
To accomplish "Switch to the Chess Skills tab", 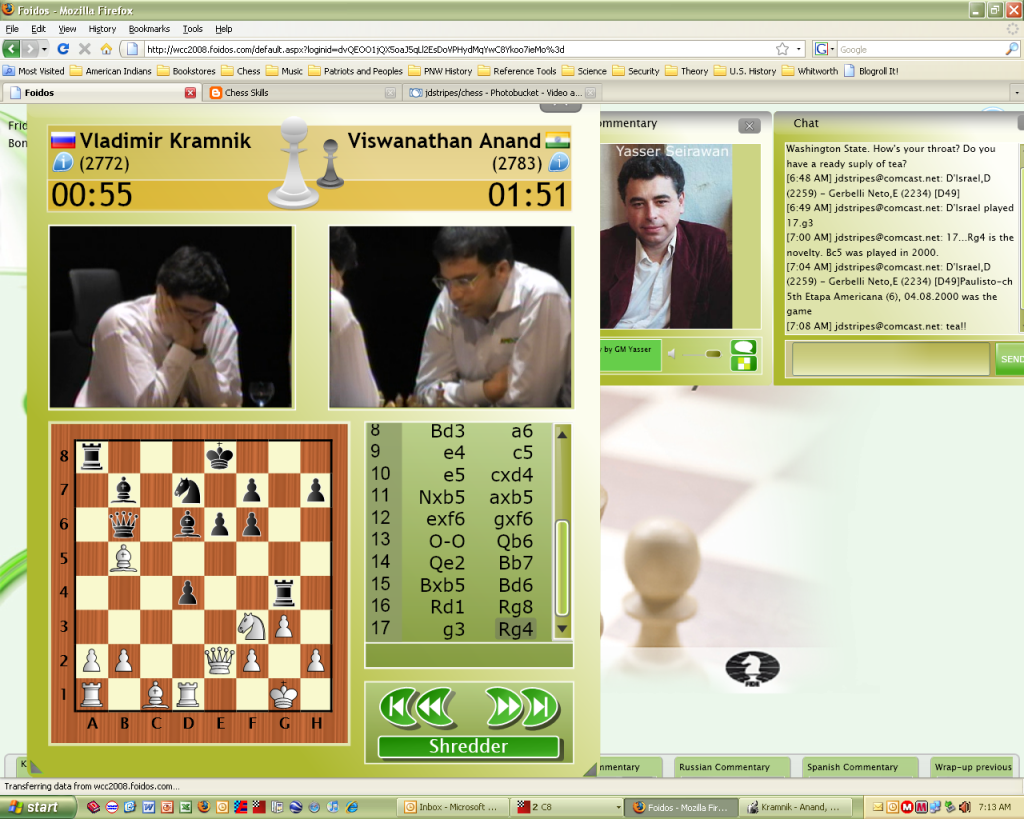I will coord(300,93).
